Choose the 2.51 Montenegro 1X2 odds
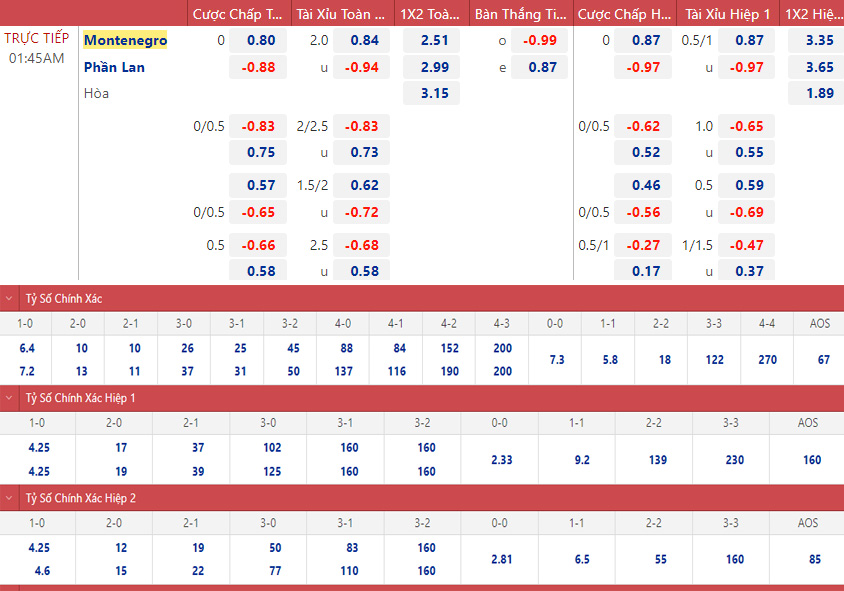Image resolution: width=844 pixels, height=591 pixels. point(434,41)
